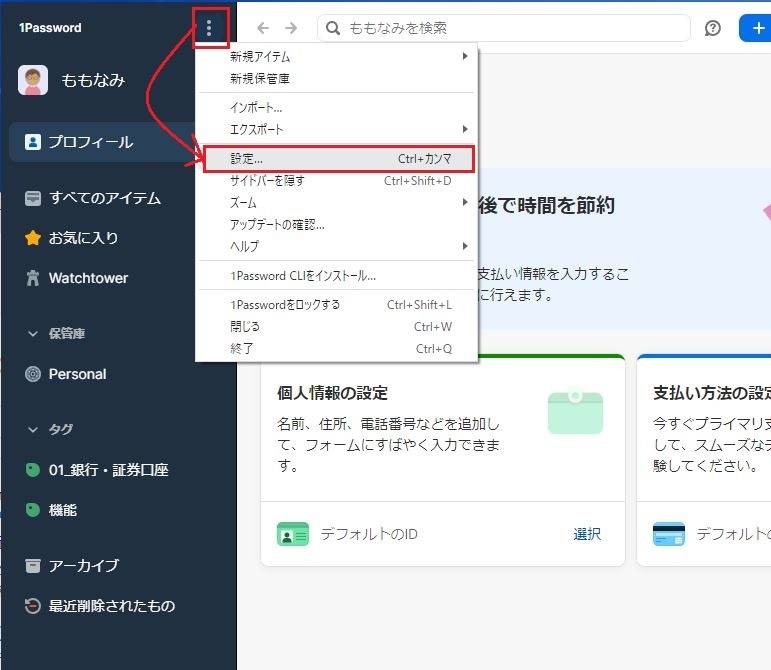Expand the 新規アイテム submenu arrow
The width and height of the screenshot is (771, 670).
[x=465, y=56]
